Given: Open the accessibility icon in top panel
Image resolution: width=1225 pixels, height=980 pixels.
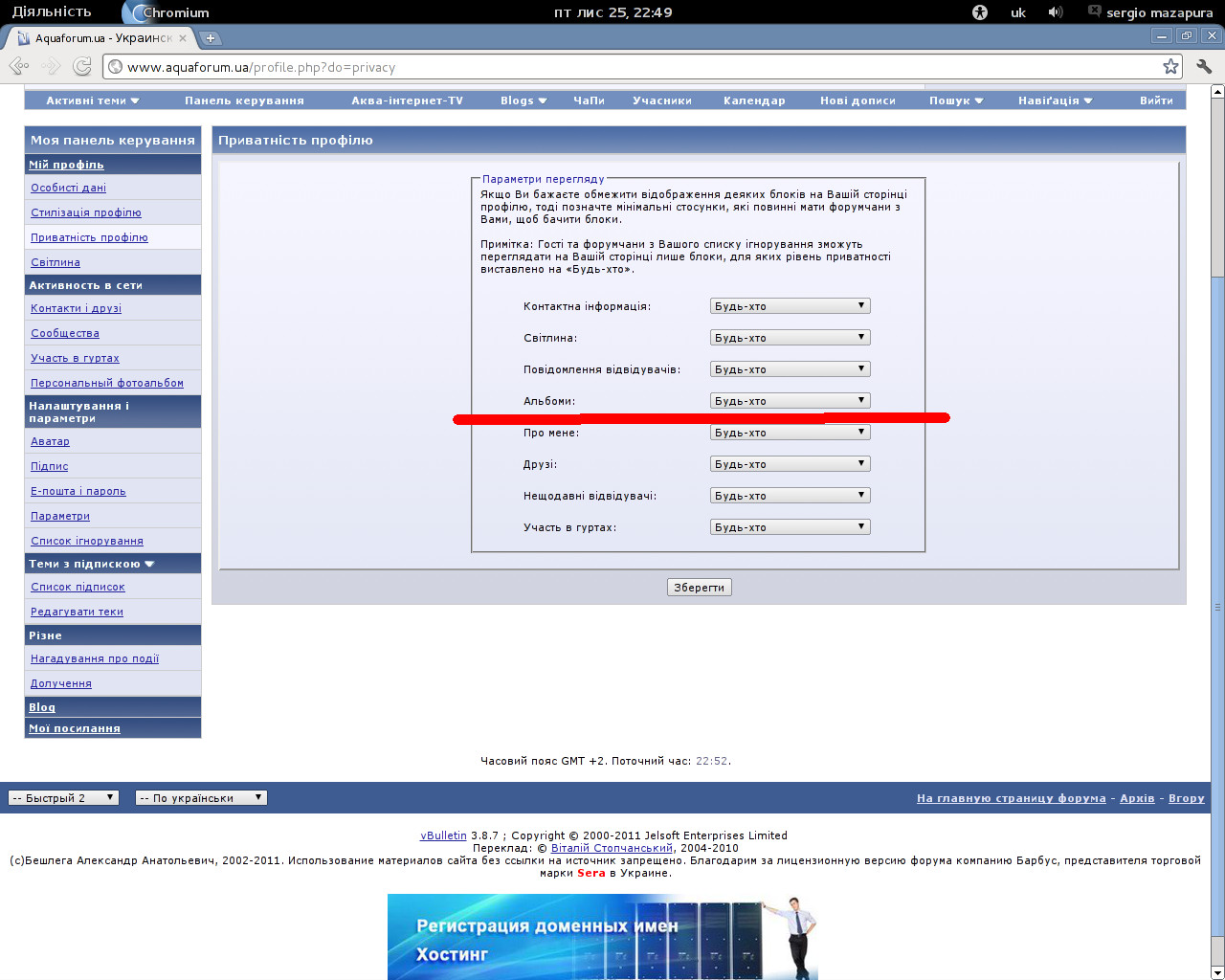Looking at the screenshot, I should coord(979,12).
